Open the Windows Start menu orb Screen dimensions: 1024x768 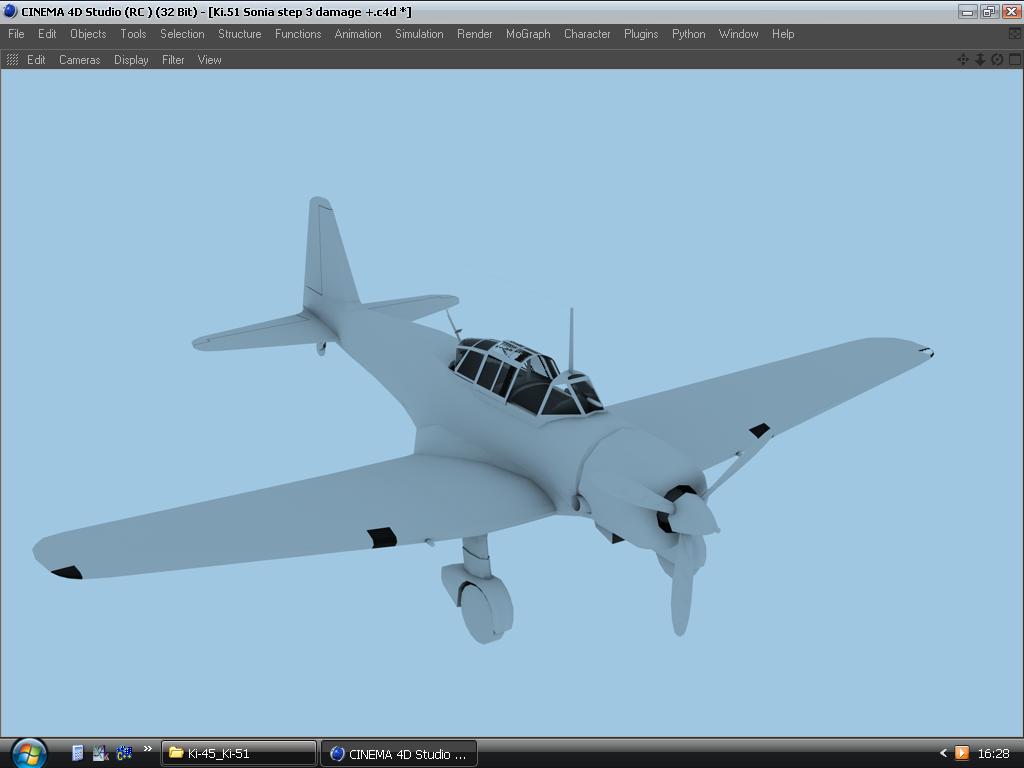27,752
